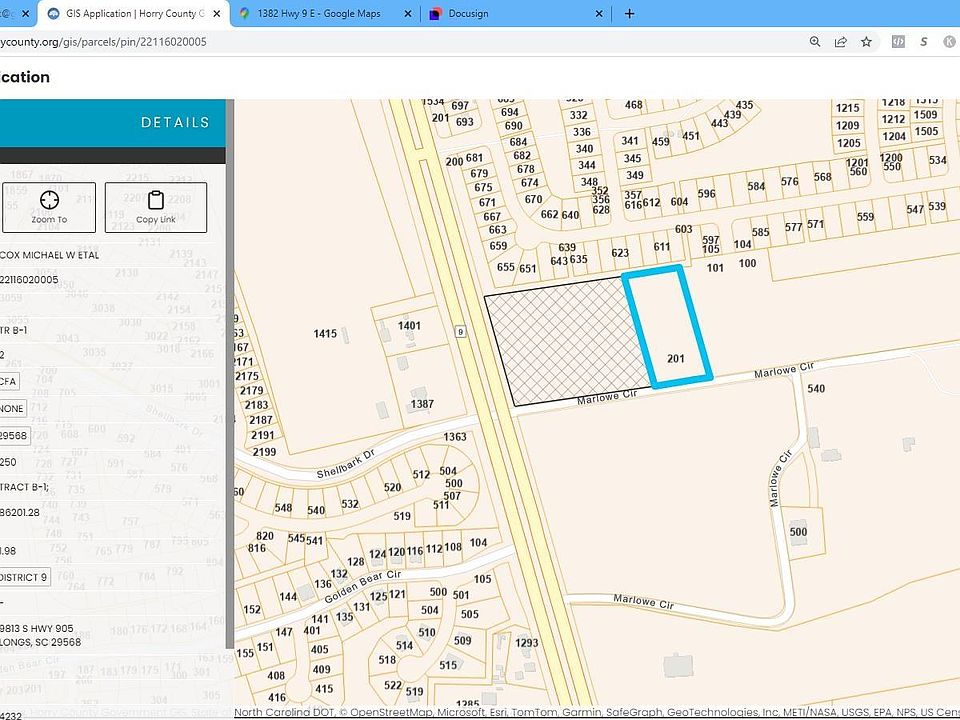Click the 86201.28 value
This screenshot has height=720, width=960.
[x=20, y=512]
